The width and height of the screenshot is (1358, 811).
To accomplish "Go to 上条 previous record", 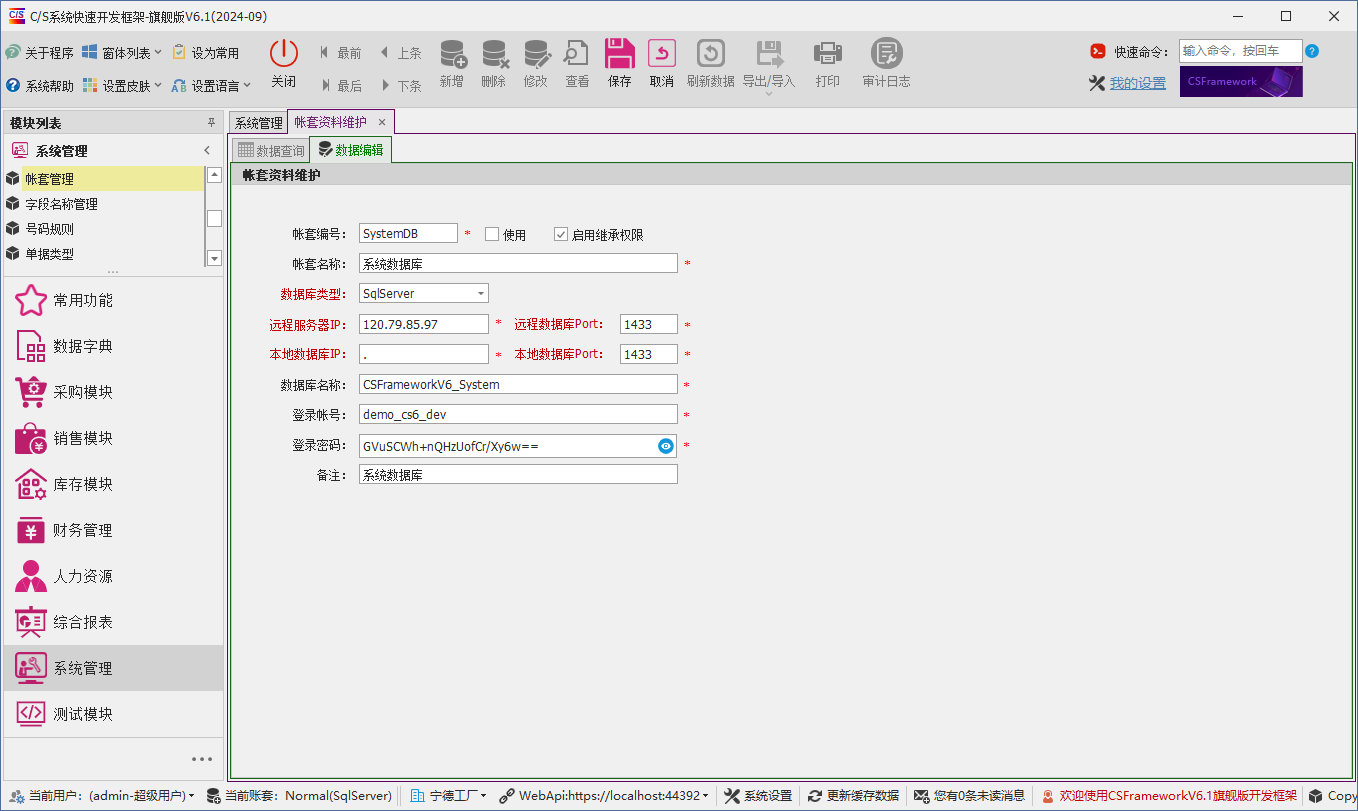I will click(x=401, y=53).
